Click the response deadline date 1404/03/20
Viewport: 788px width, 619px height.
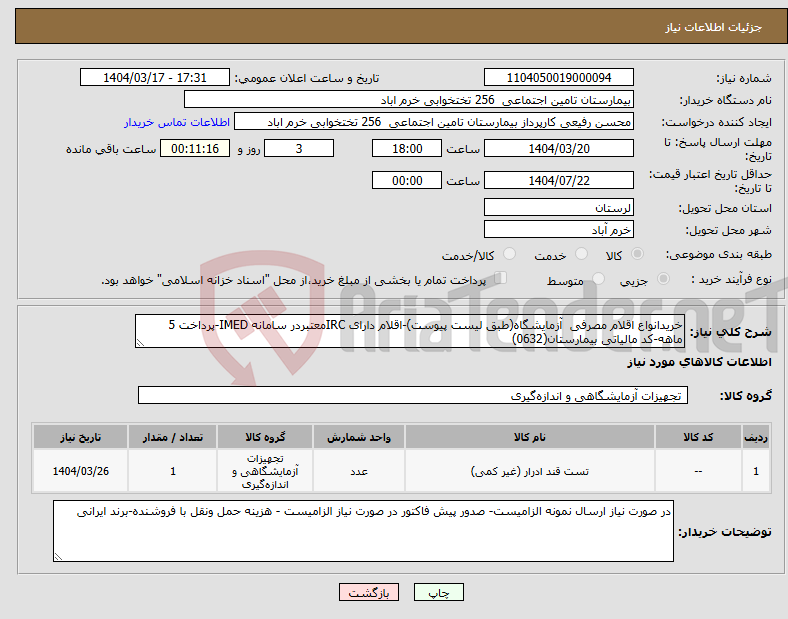pyautogui.click(x=558, y=148)
